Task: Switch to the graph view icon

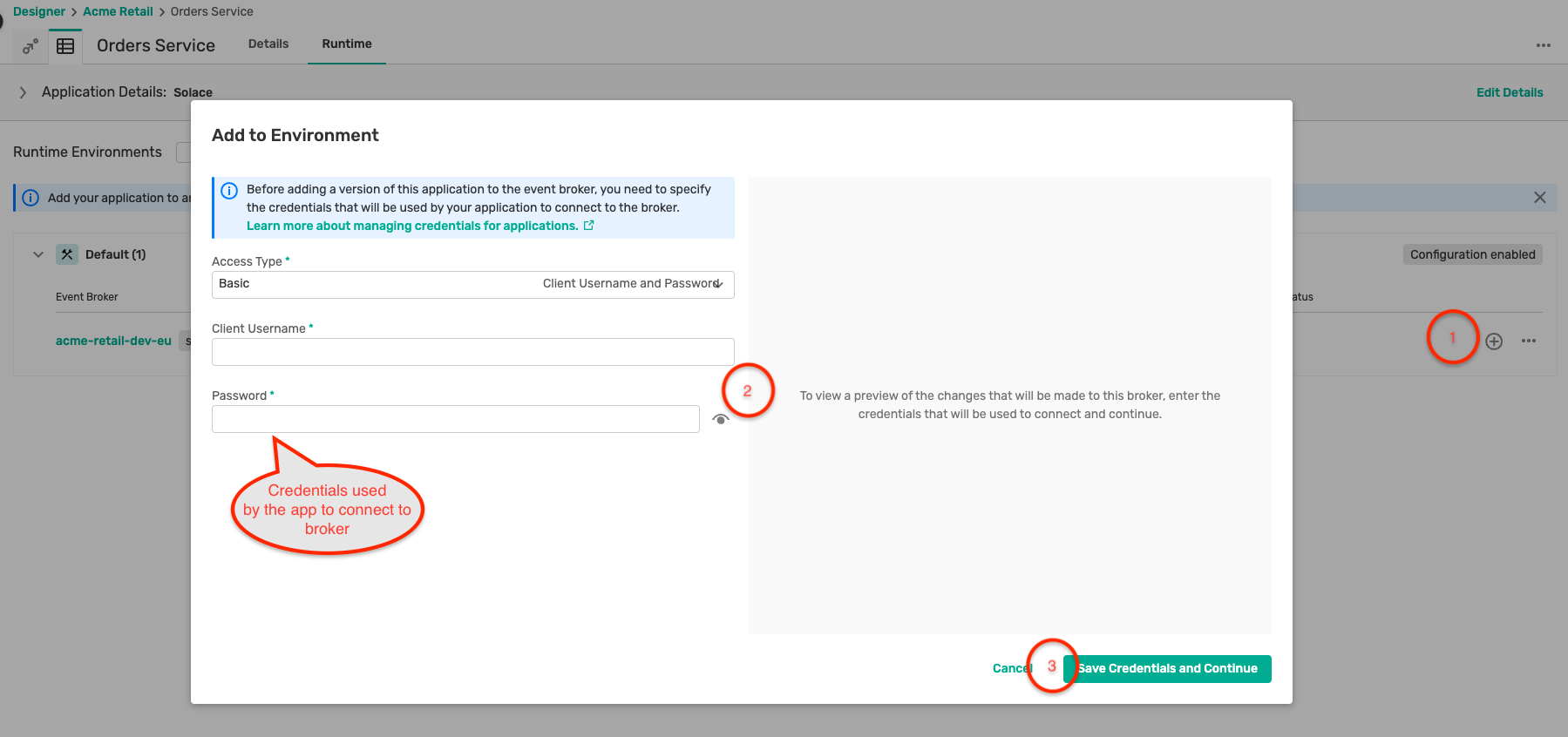Action: pos(31,46)
